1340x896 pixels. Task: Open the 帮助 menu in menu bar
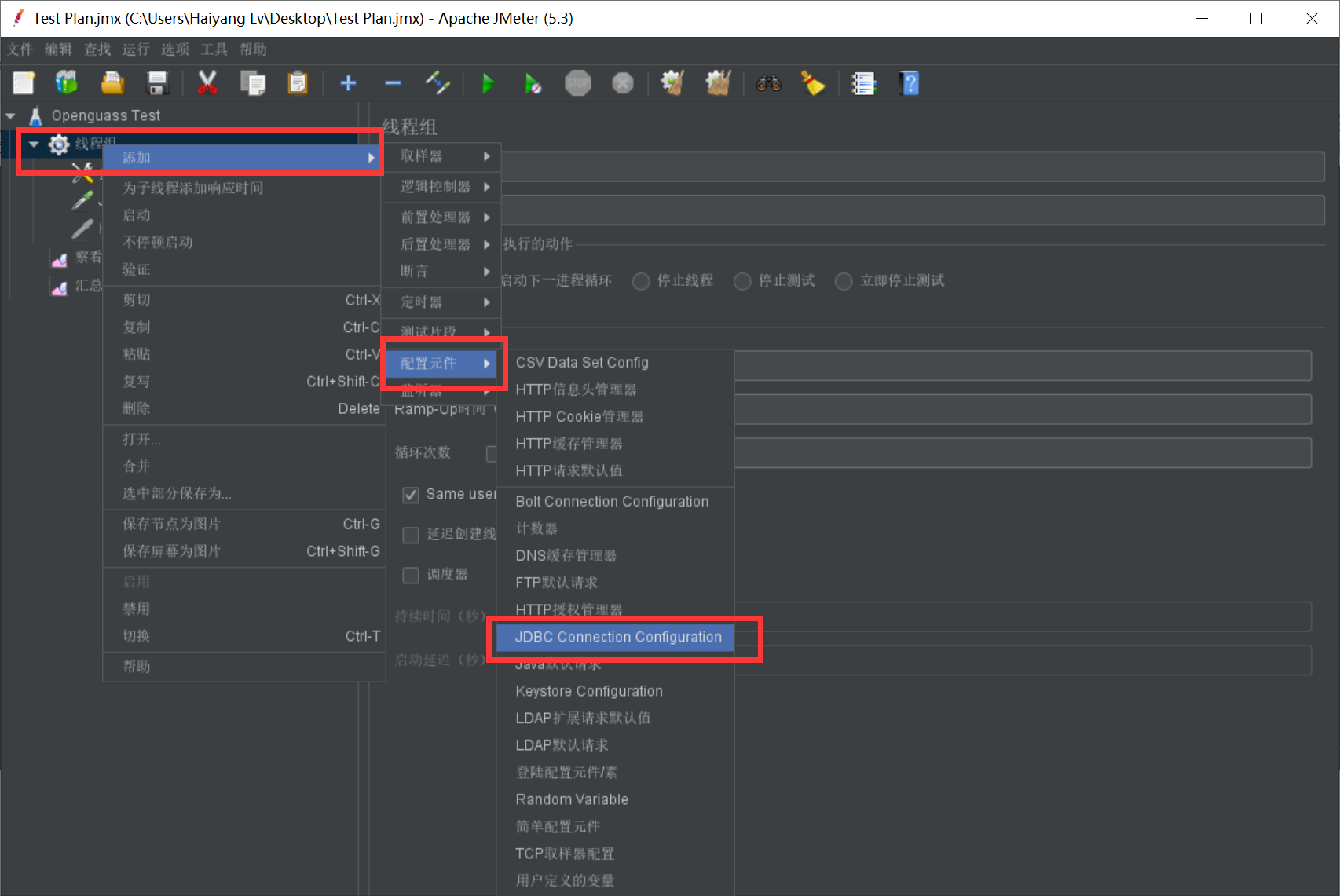pos(253,49)
